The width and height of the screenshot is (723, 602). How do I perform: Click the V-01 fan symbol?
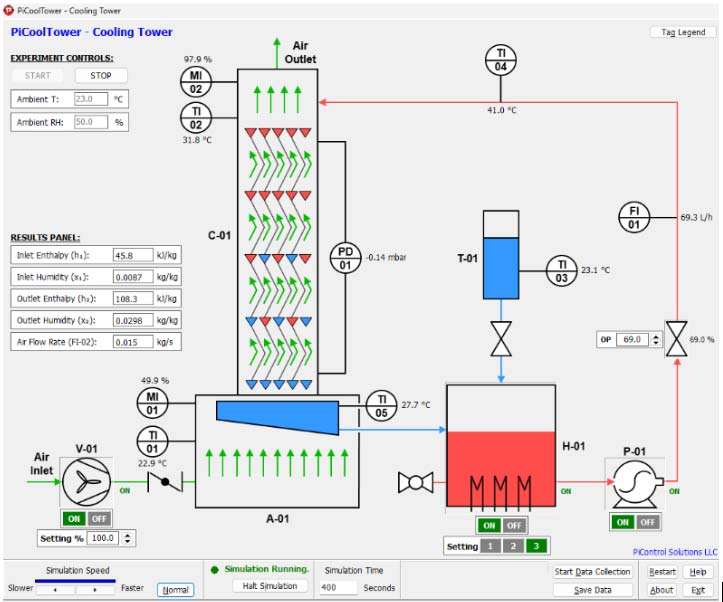(x=86, y=482)
